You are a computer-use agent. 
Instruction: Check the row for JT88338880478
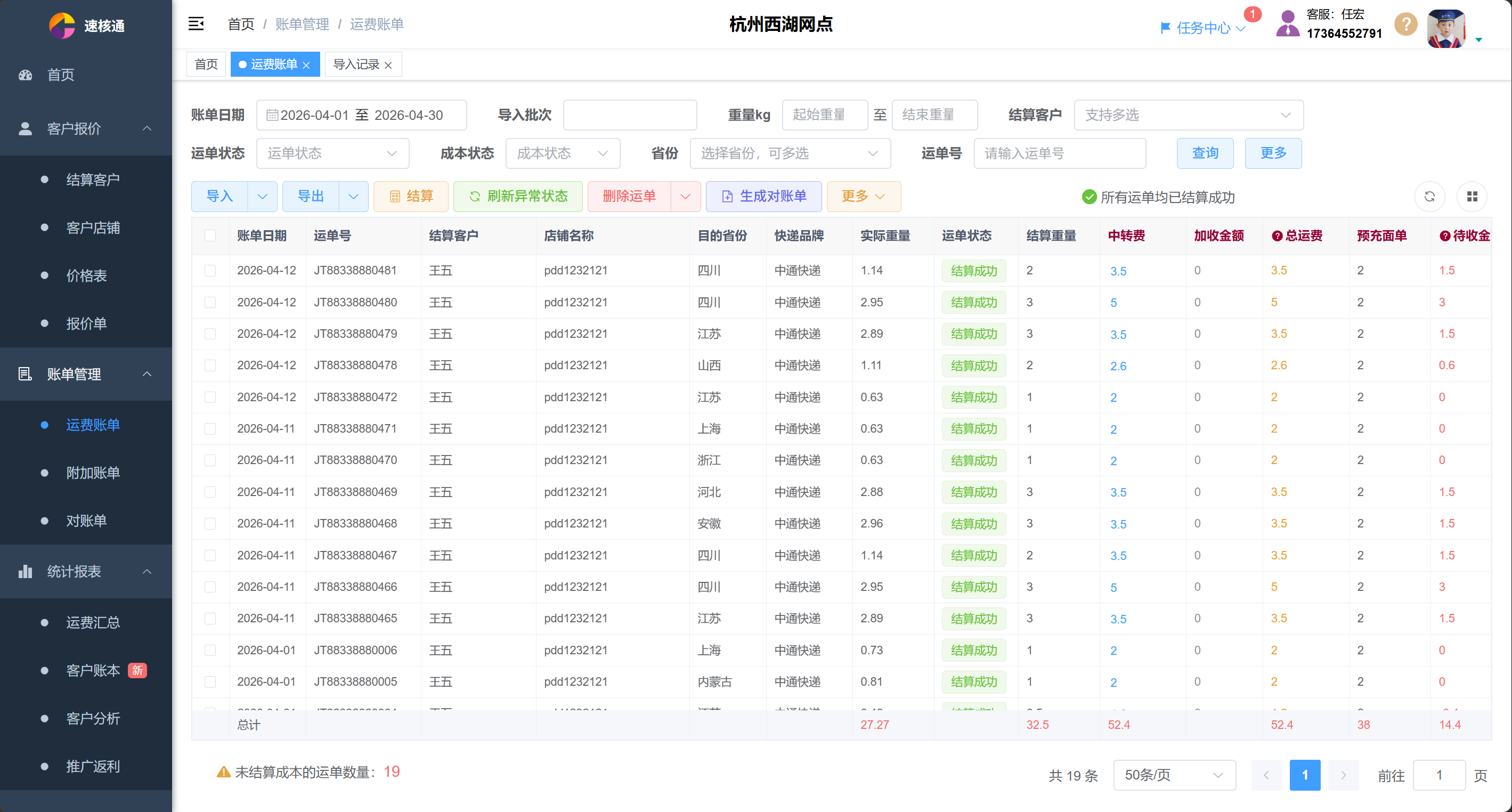click(210, 365)
